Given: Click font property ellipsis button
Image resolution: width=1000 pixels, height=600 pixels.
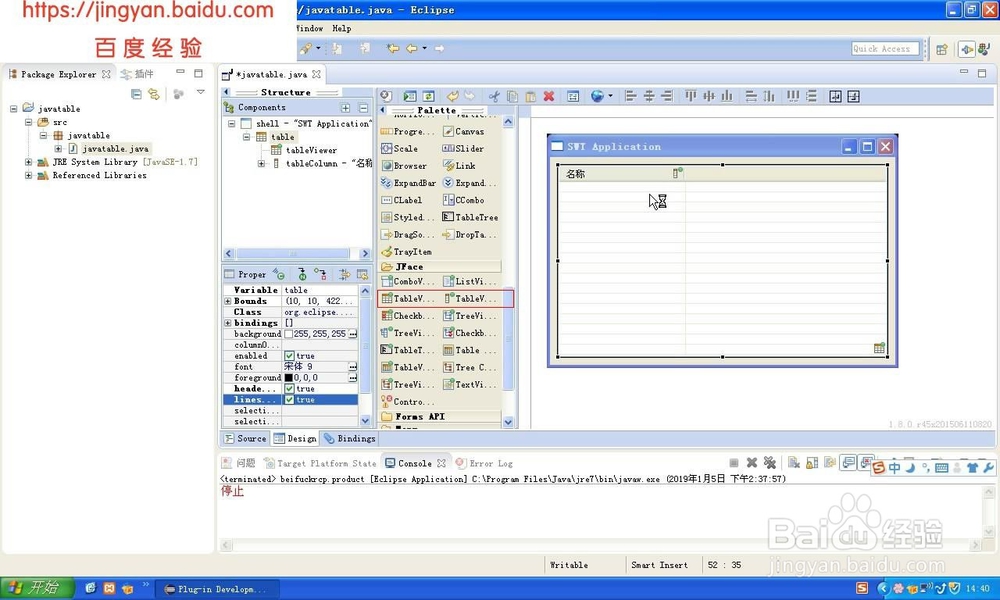Looking at the screenshot, I should [x=353, y=367].
